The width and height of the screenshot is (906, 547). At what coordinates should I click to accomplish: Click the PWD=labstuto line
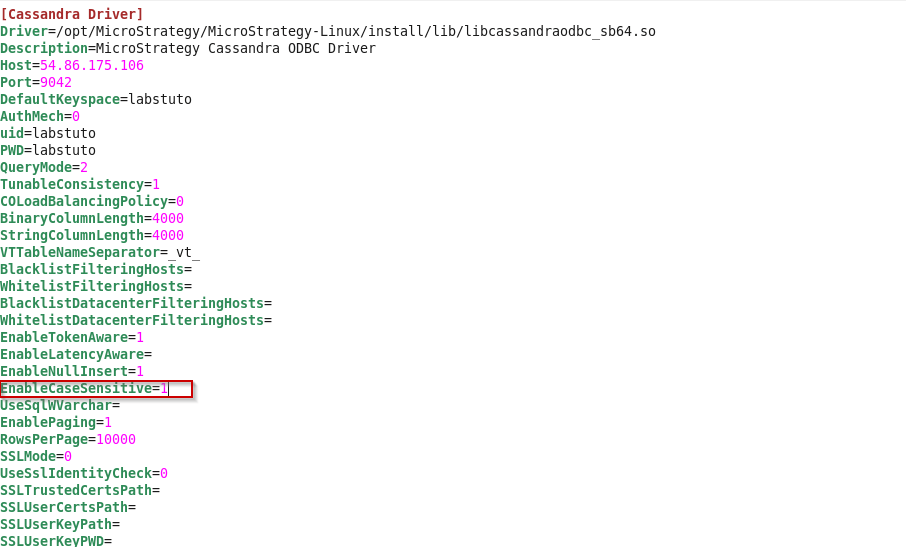pos(48,150)
